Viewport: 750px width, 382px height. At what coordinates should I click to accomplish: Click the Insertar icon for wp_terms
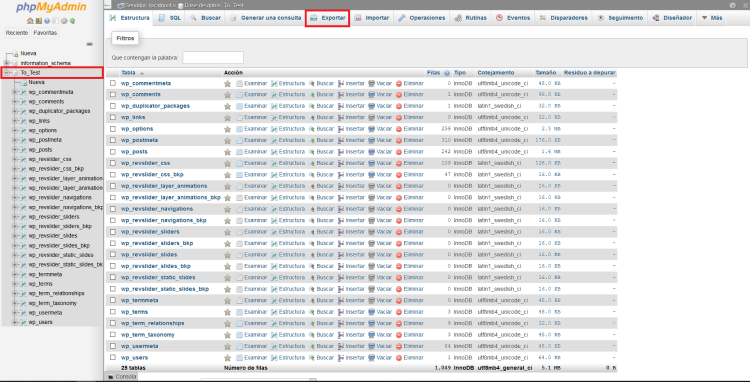[x=341, y=312]
